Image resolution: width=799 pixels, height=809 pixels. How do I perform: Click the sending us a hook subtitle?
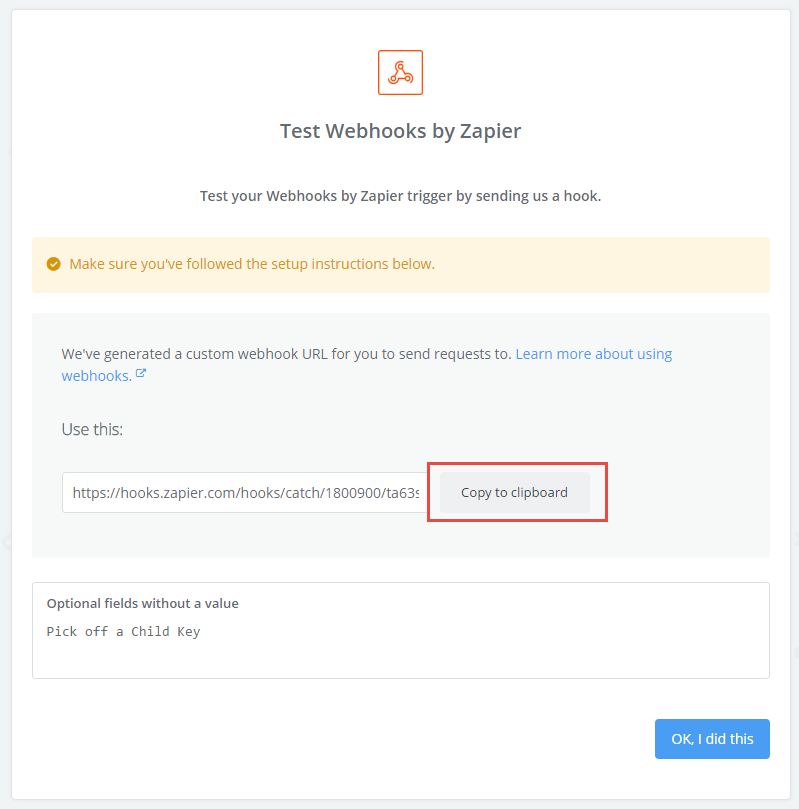400,196
